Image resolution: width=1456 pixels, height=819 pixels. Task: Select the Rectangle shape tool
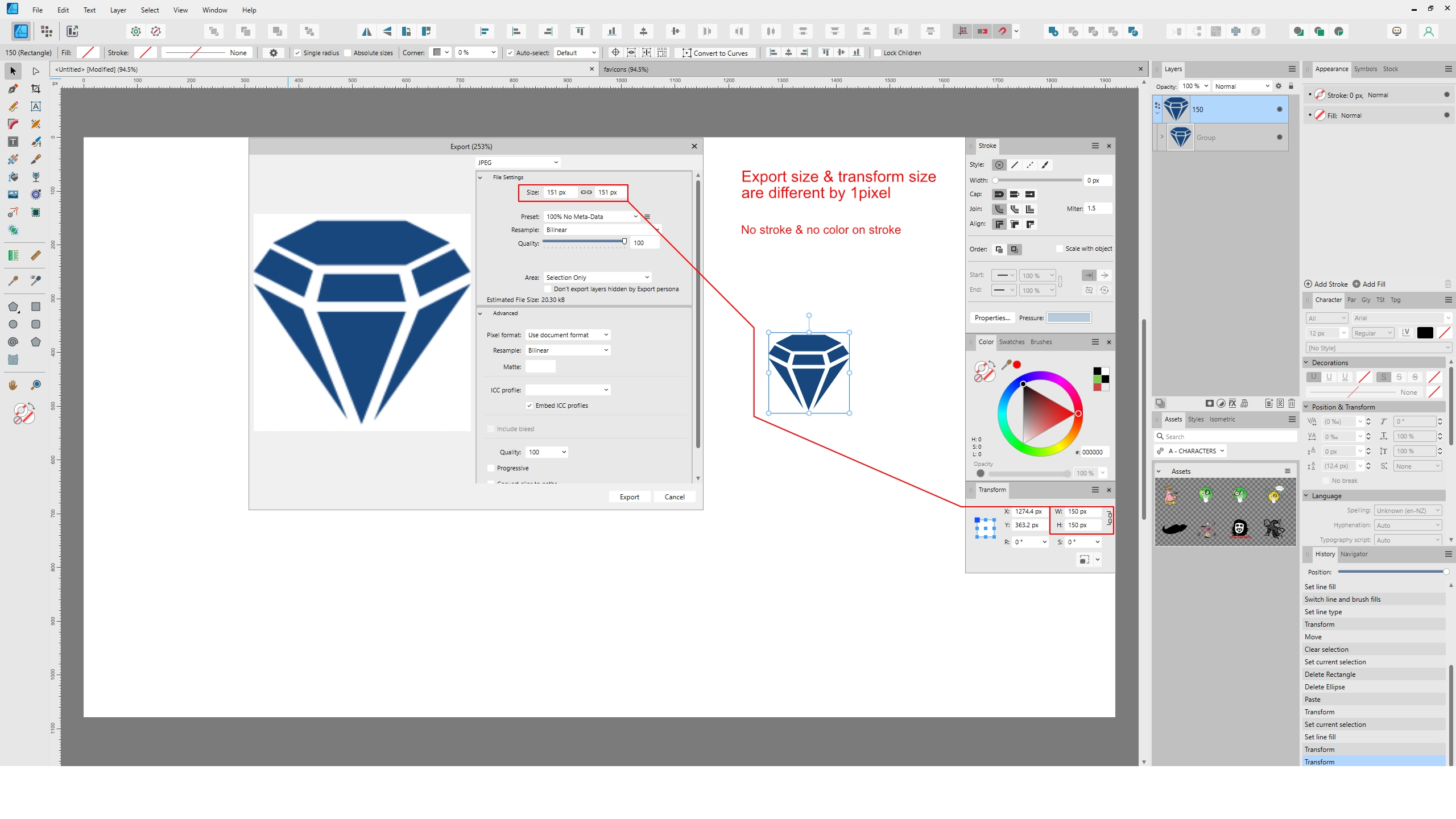pos(36,307)
